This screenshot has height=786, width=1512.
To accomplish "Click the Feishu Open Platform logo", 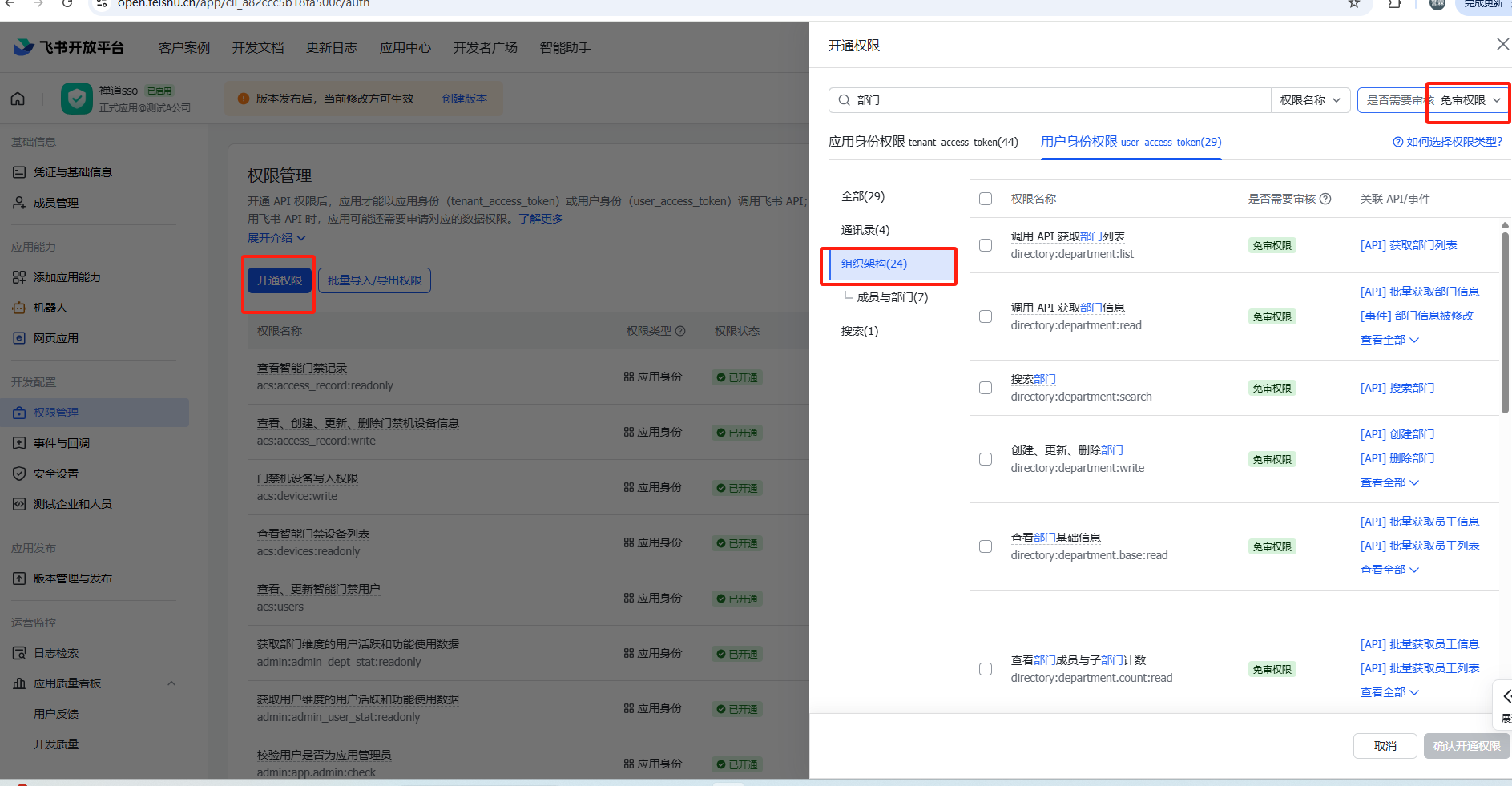I will click(69, 47).
